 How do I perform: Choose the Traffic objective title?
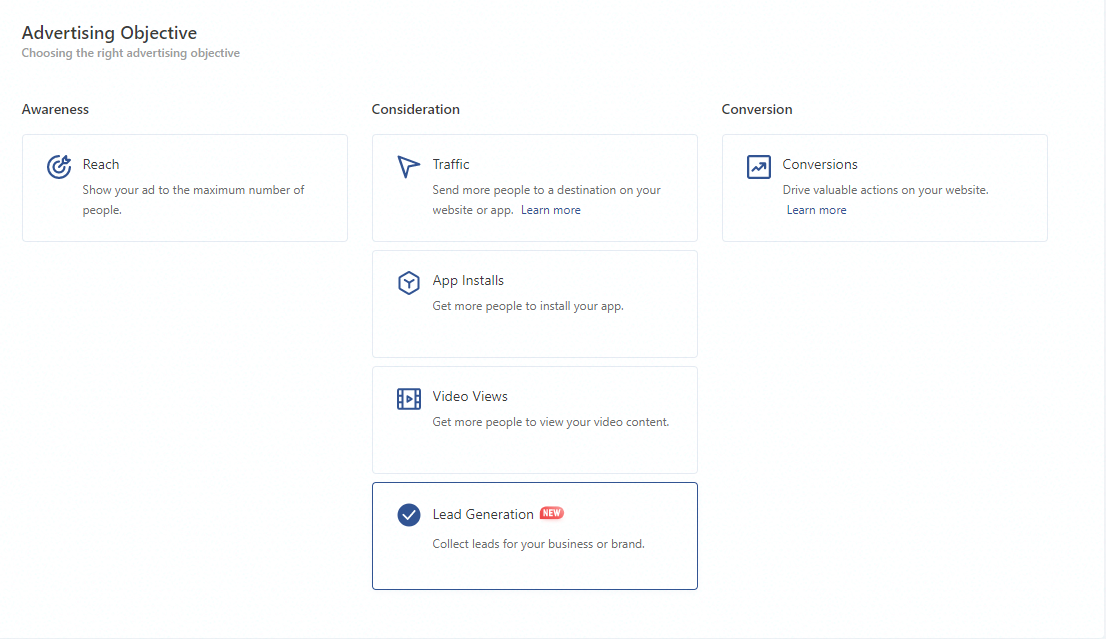click(451, 164)
